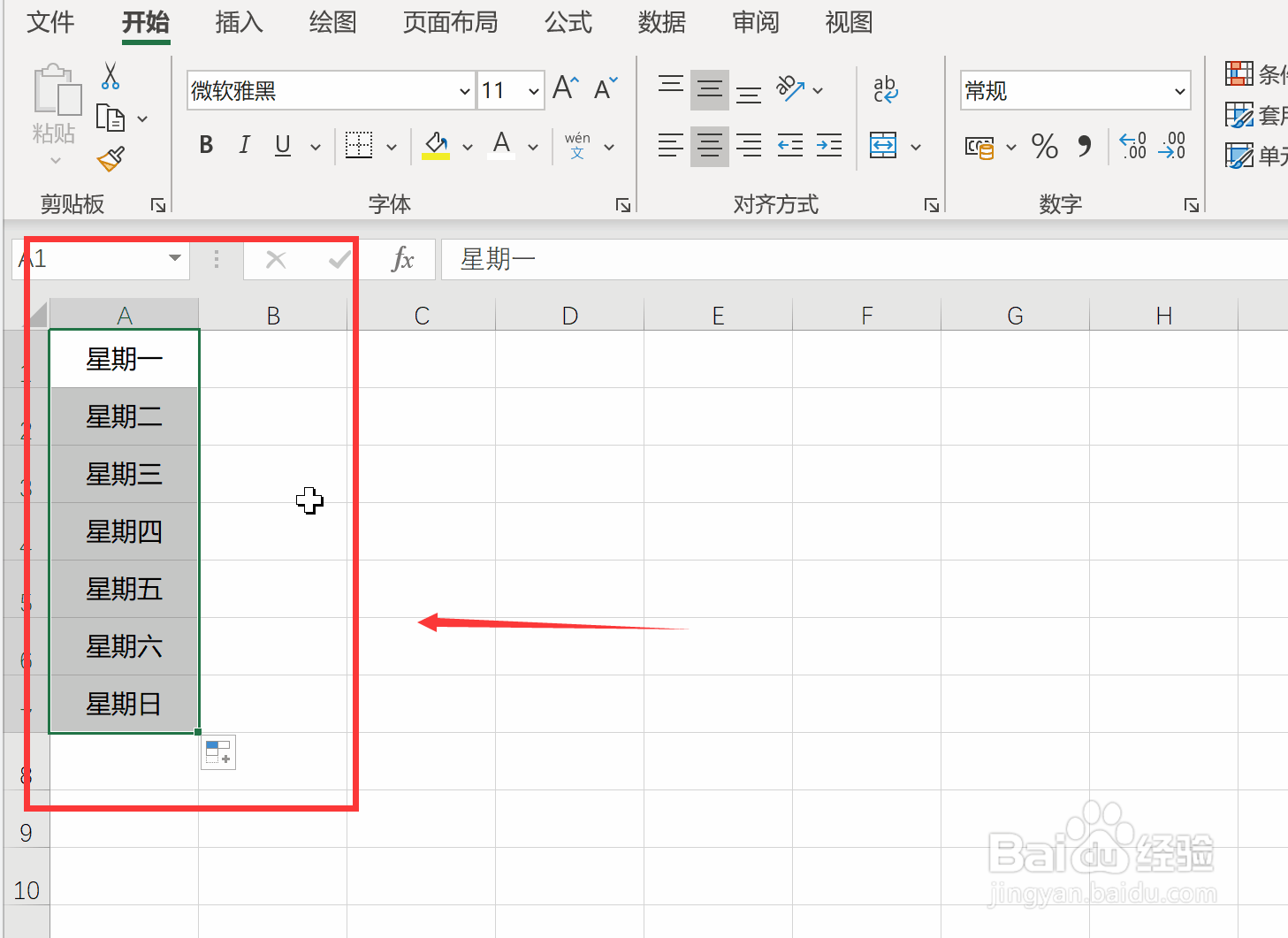Apply percent style
Image resolution: width=1288 pixels, height=938 pixels.
[1045, 146]
